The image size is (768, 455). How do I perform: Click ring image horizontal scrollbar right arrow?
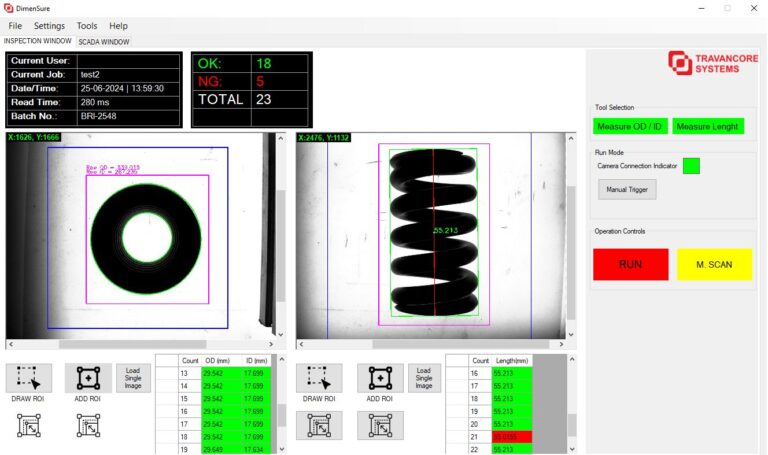(x=271, y=344)
